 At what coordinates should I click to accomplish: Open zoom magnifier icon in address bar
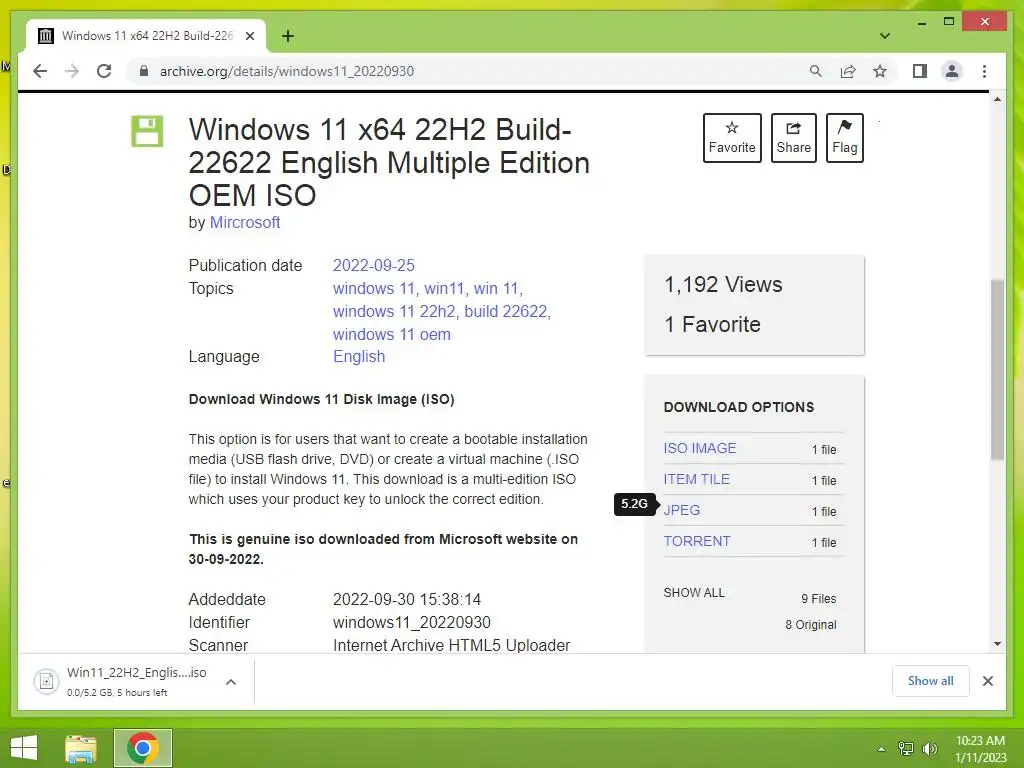[x=816, y=71]
